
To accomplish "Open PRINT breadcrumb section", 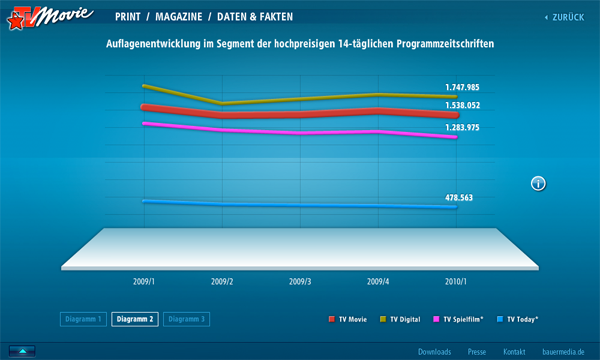I will (x=128, y=17).
